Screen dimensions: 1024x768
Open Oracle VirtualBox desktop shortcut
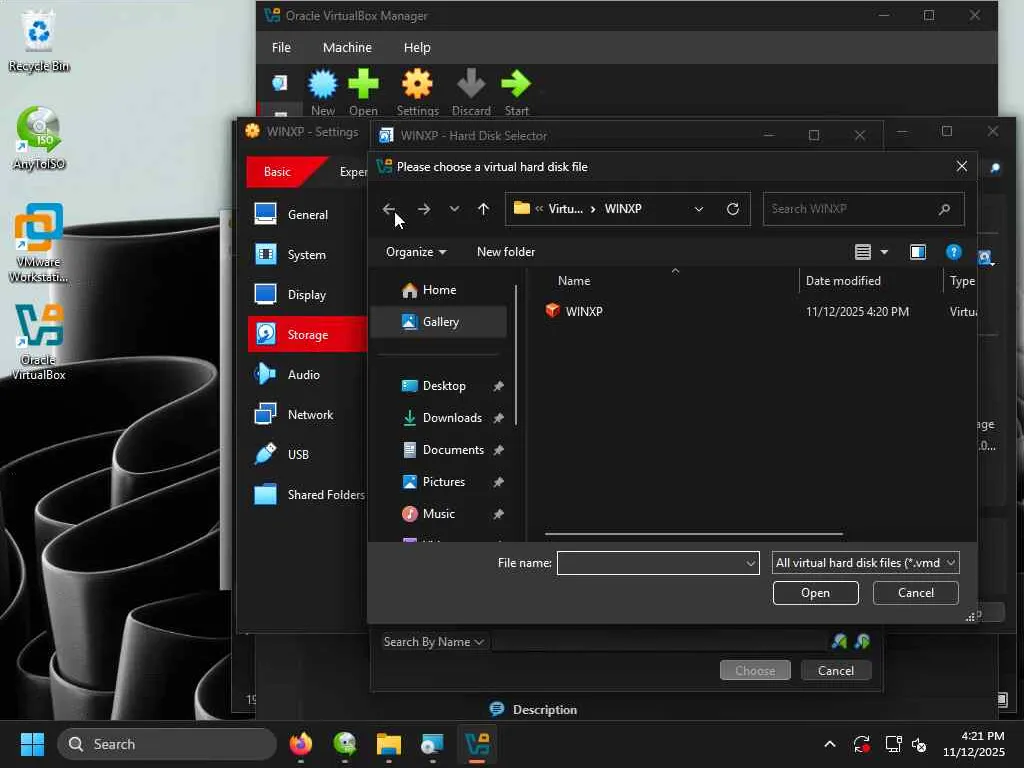pyautogui.click(x=39, y=342)
